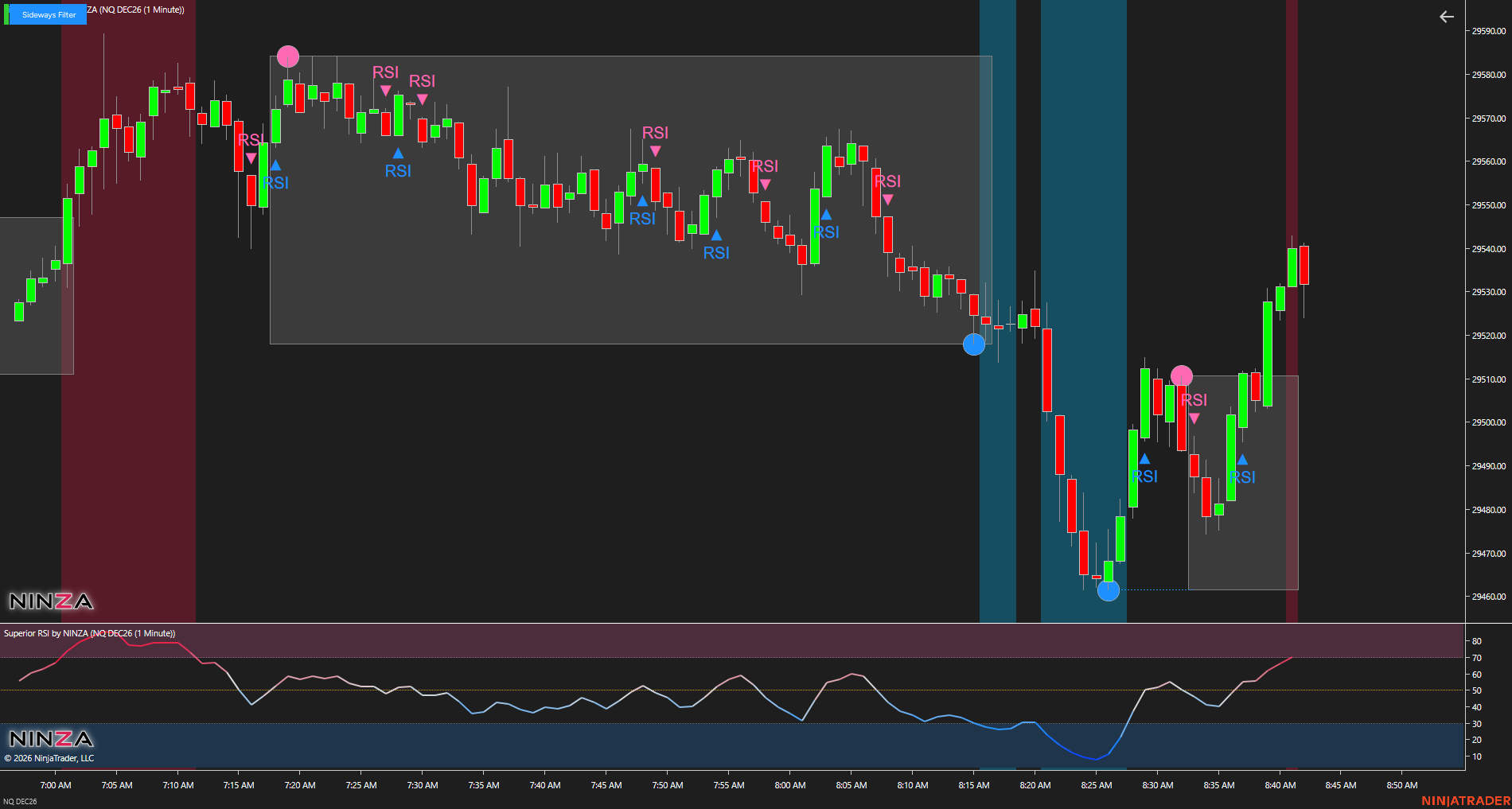
Task: Click the blue RSI buy label near 7:55 AM
Action: click(716, 253)
